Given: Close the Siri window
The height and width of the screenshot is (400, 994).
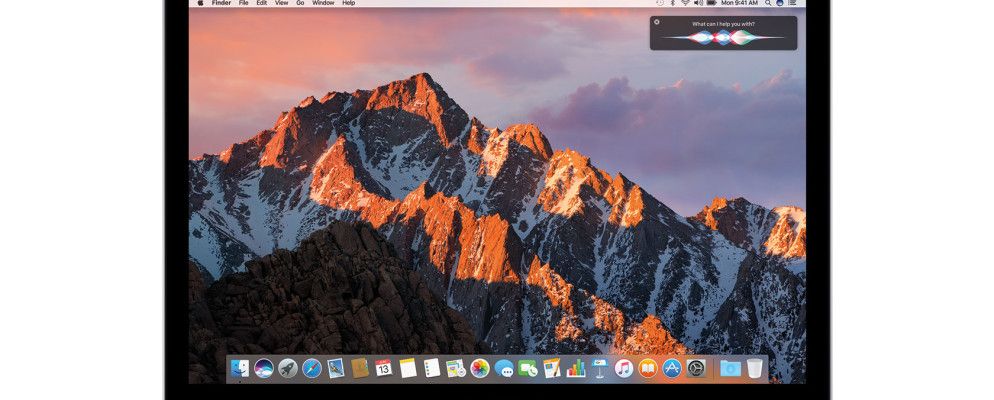Looking at the screenshot, I should tap(657, 22).
